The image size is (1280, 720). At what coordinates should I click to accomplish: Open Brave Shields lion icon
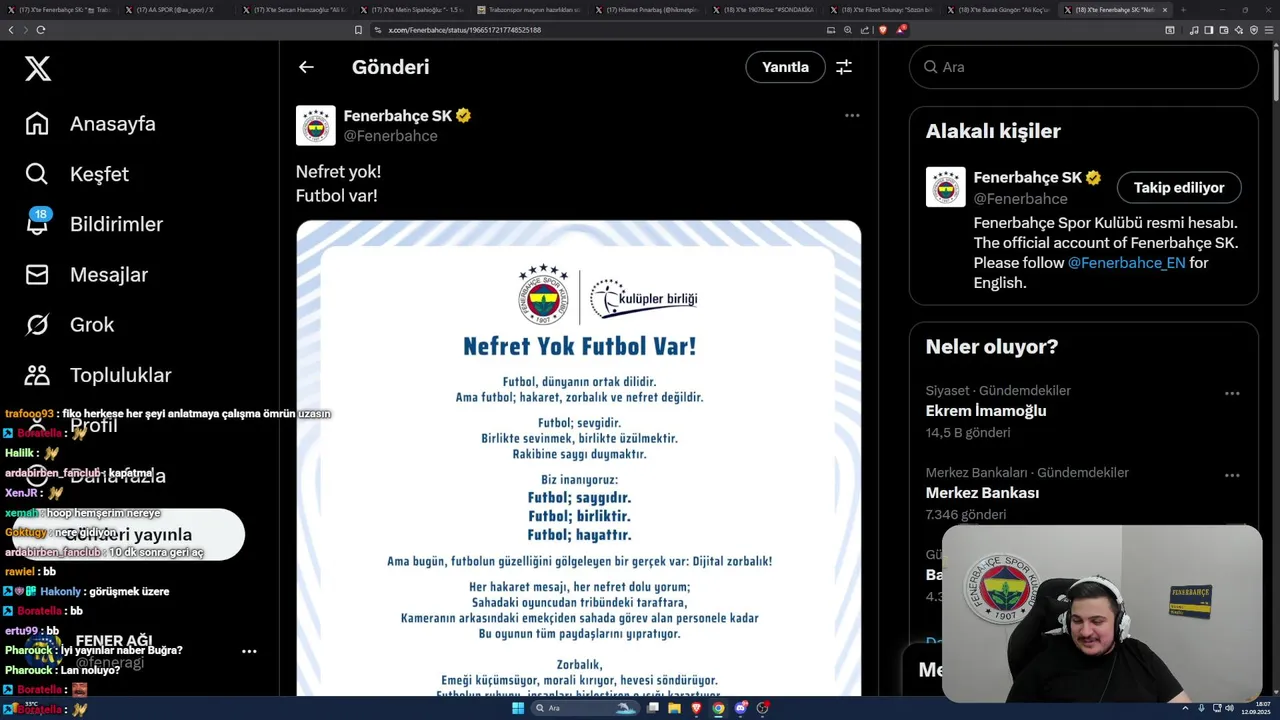pyautogui.click(x=882, y=30)
